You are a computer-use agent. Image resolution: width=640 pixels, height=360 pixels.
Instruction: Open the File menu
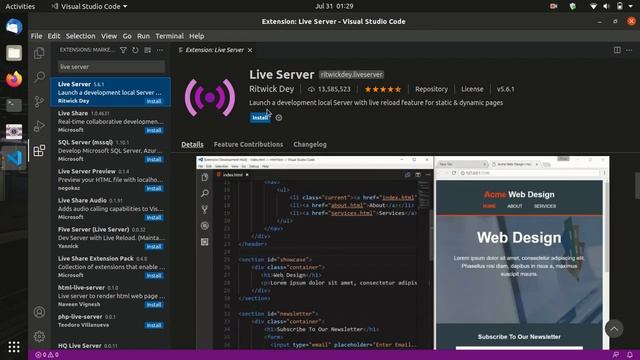(36, 36)
